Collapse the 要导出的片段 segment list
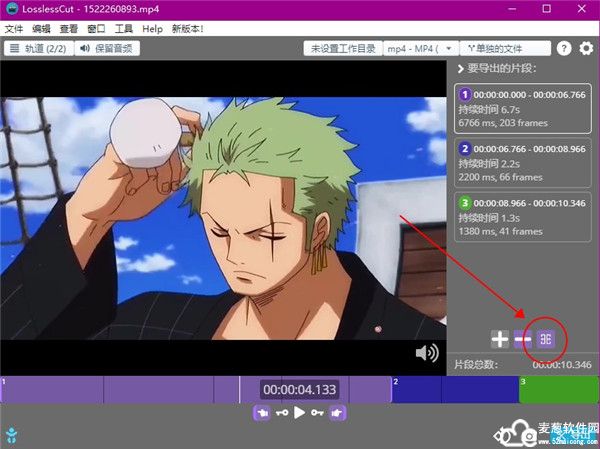The height and width of the screenshot is (449, 600). coord(461,69)
